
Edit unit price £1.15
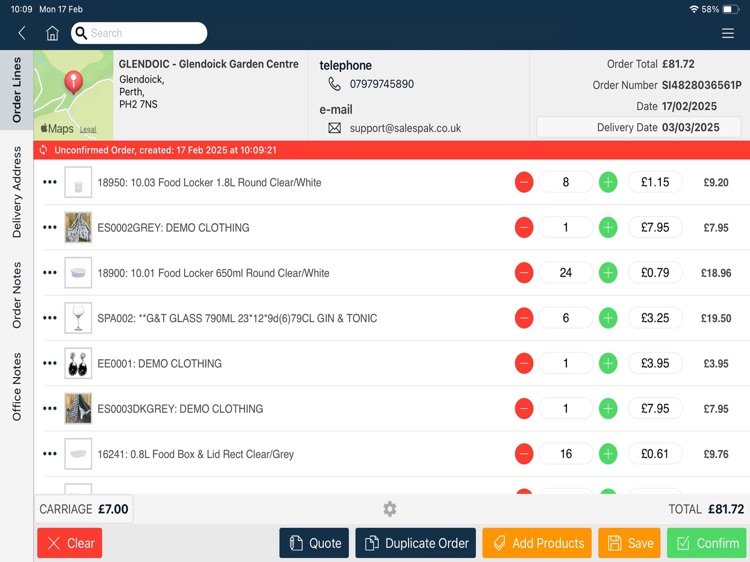(x=655, y=182)
